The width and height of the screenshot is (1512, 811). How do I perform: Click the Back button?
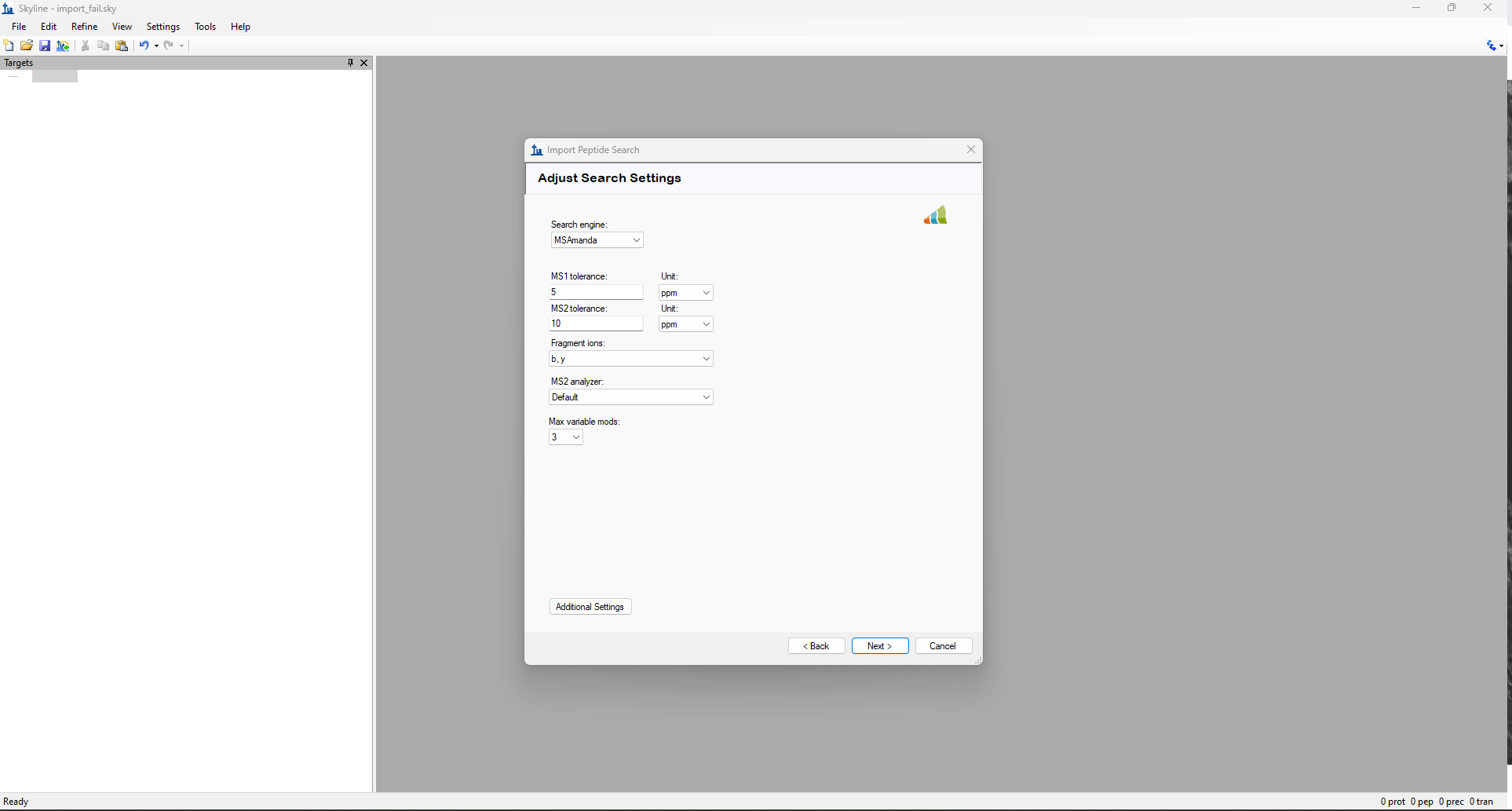pos(816,646)
